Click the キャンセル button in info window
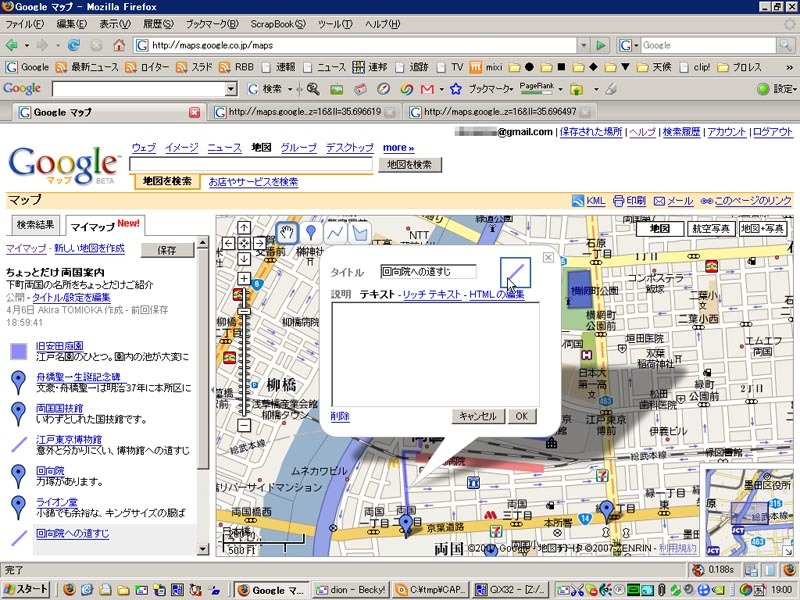This screenshot has width=800, height=600. pos(478,416)
